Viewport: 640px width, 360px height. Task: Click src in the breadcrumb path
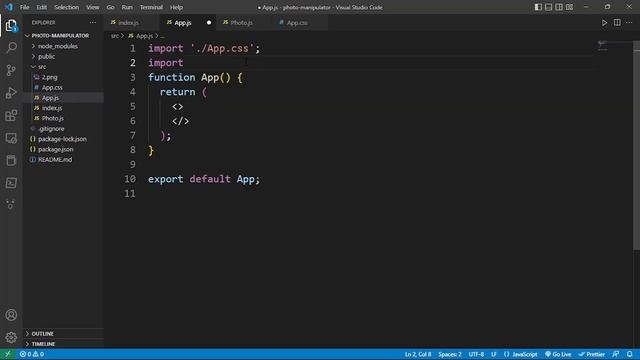coord(115,36)
